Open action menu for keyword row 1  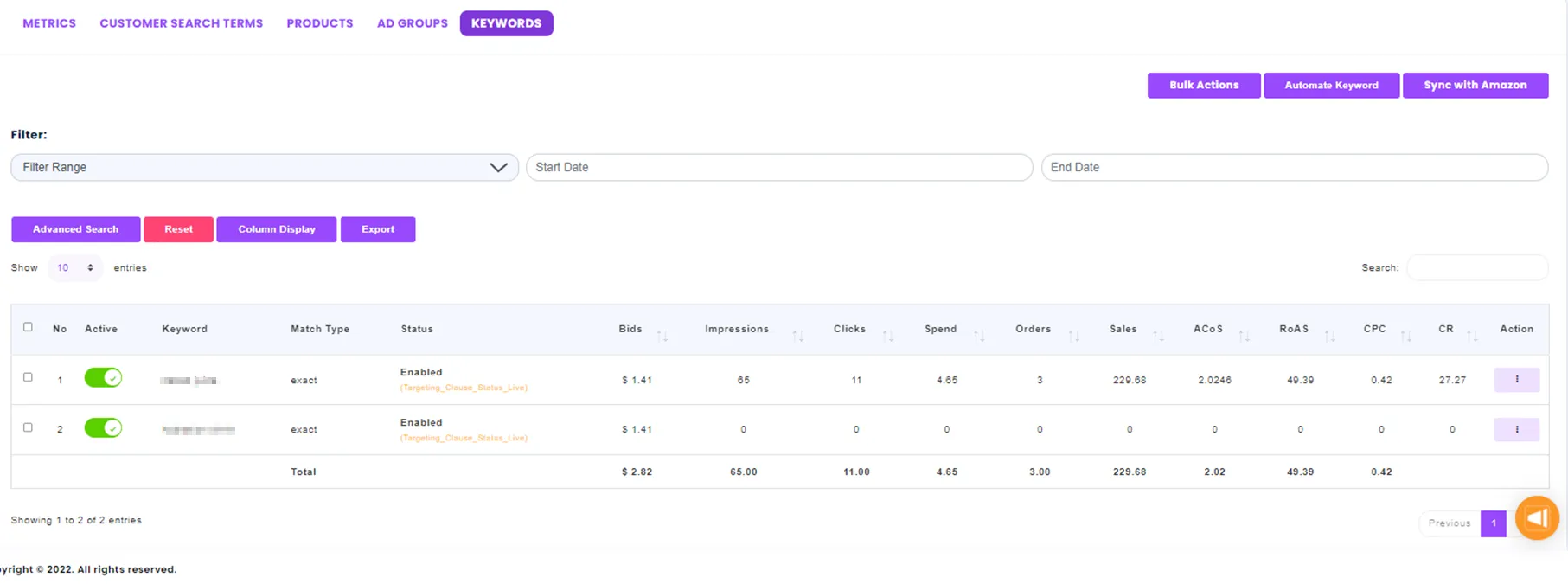1517,380
